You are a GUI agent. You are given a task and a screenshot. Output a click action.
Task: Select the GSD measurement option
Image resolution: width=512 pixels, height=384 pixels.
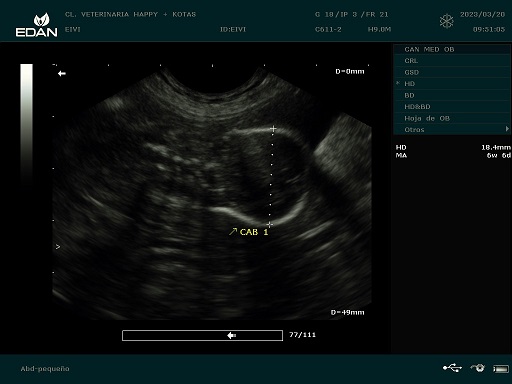[x=452, y=72]
